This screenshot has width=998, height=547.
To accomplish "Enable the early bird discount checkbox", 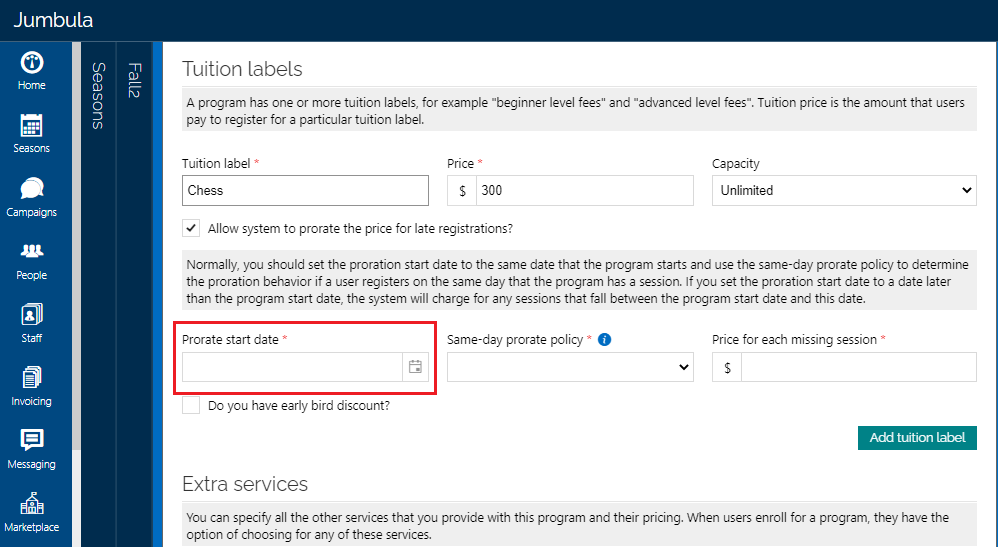I will [x=191, y=405].
